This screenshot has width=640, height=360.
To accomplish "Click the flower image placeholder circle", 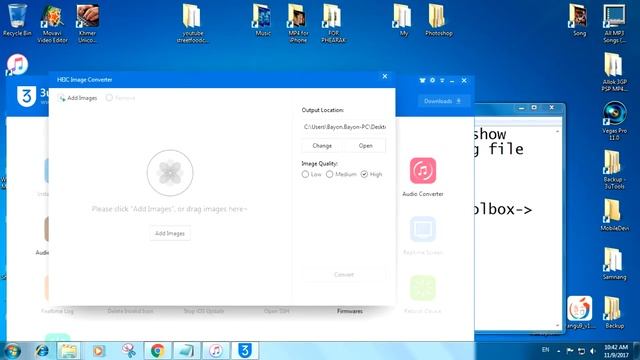I will point(170,173).
